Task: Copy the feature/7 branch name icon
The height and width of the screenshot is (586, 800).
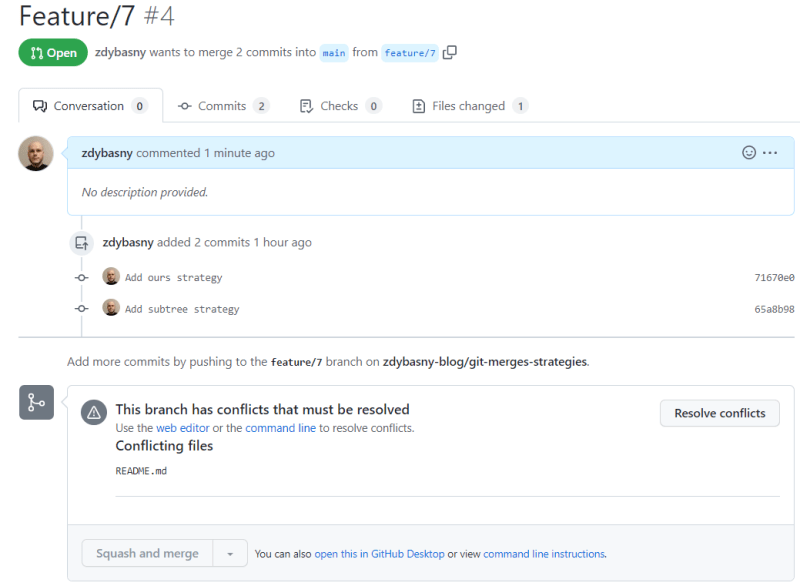Action: 449,53
